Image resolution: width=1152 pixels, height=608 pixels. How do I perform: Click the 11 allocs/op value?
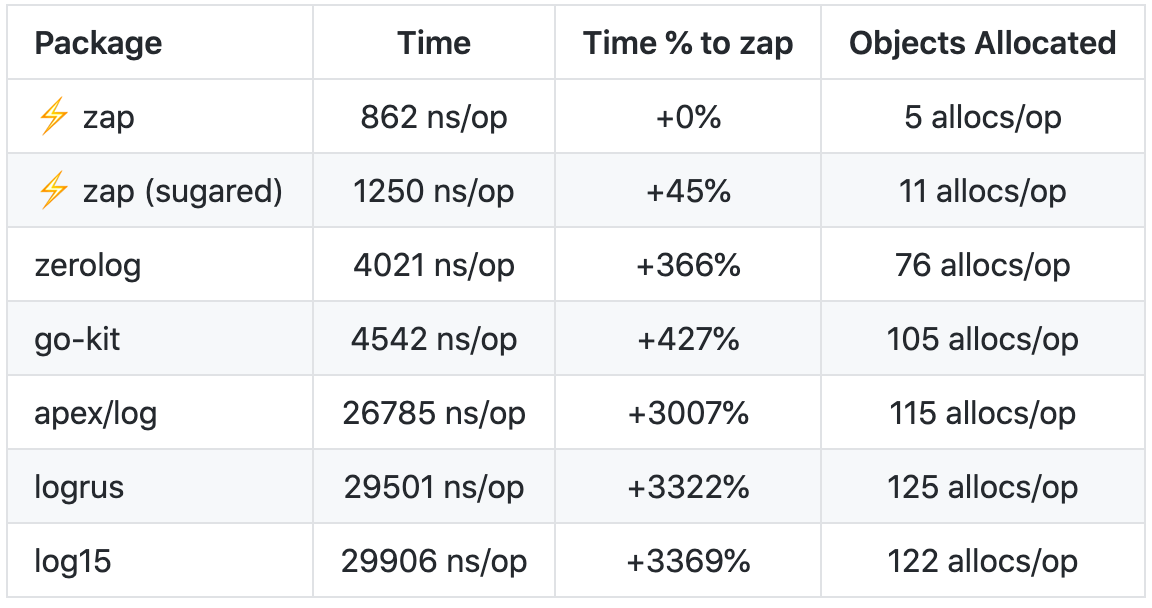pos(982,191)
